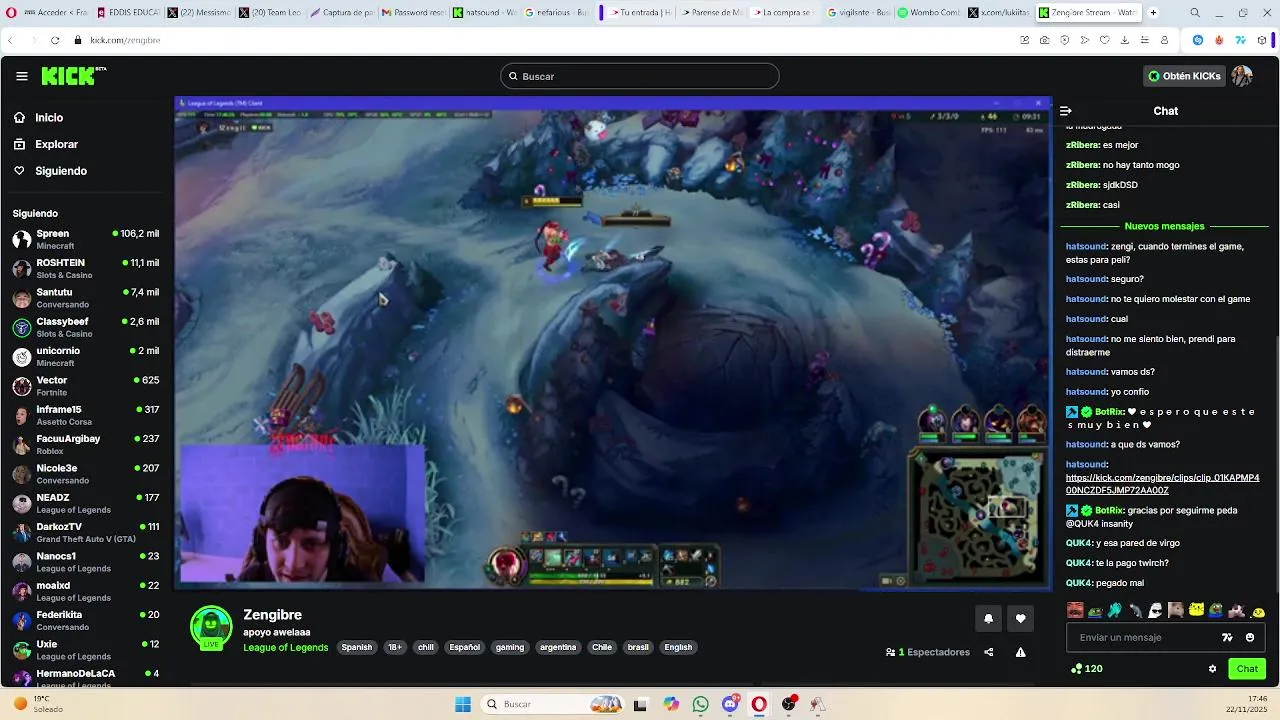Open the Nicole3e channel avatar
The image size is (1280, 720).
click(21, 474)
